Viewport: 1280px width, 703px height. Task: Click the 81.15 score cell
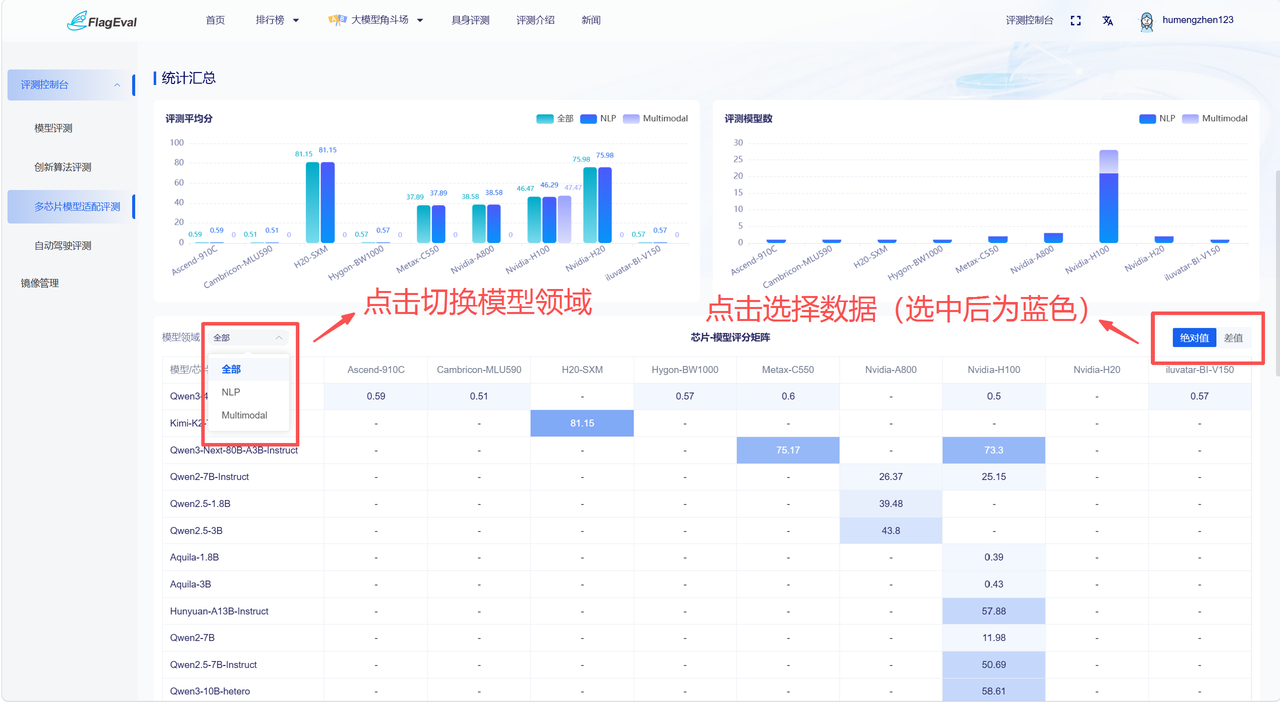tap(582, 423)
